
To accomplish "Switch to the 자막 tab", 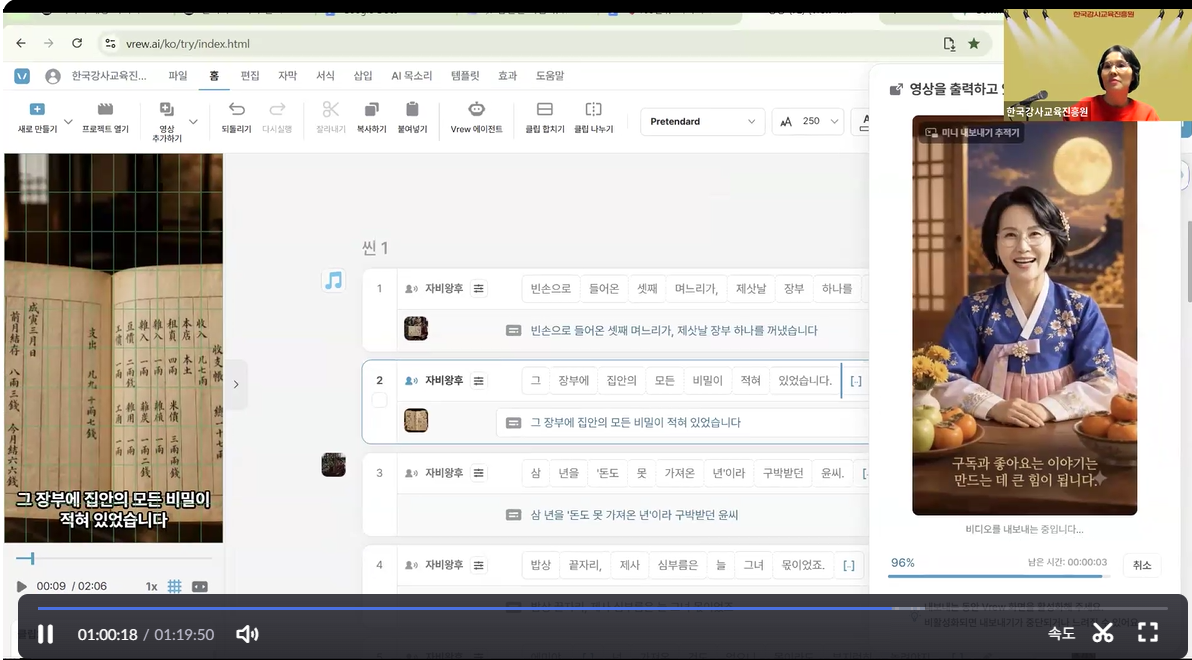I will click(287, 76).
